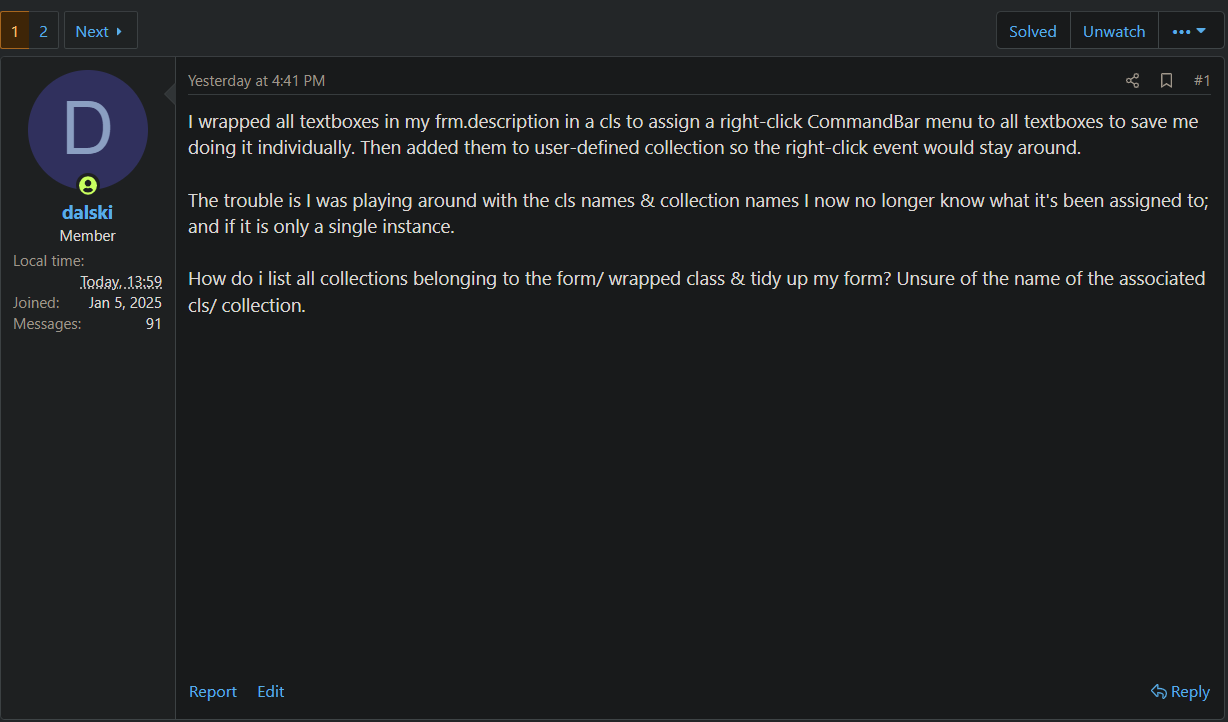The width and height of the screenshot is (1228, 722).
Task: Share this post via share icon
Action: (x=1132, y=81)
